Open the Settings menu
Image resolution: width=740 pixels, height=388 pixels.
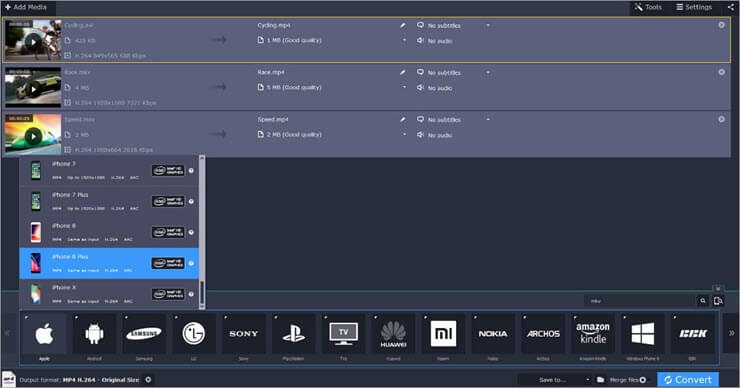point(694,7)
